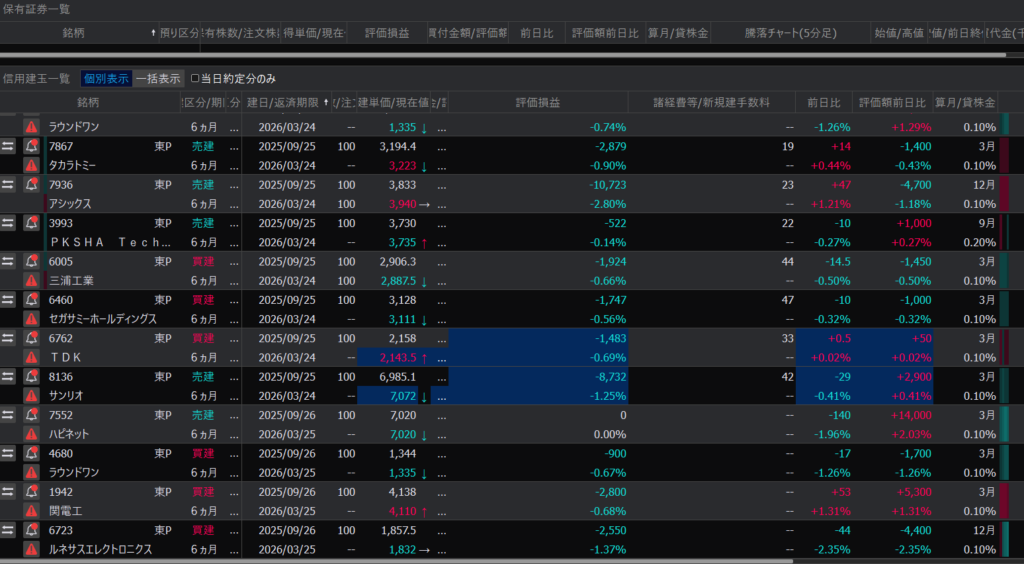
Task: Click the warning triangle beside ハピネット
Action: [x=31, y=434]
